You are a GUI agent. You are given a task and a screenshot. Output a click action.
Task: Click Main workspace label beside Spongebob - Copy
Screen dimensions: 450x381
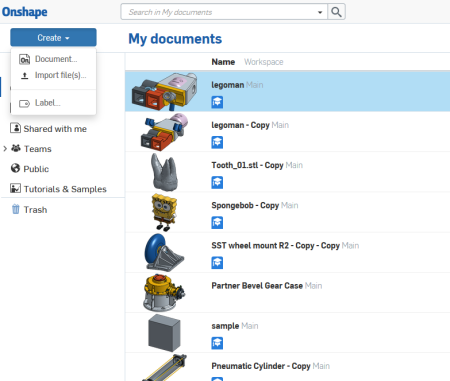point(289,205)
